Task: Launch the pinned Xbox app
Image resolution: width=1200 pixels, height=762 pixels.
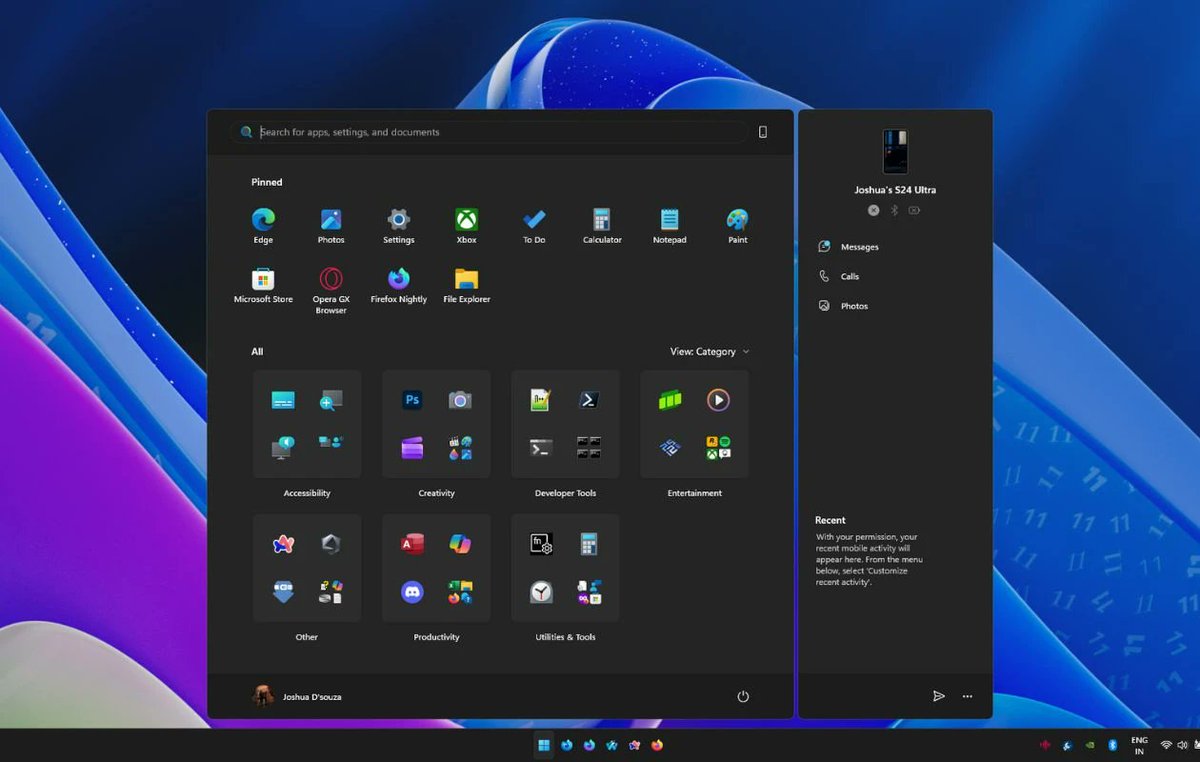Action: (467, 226)
